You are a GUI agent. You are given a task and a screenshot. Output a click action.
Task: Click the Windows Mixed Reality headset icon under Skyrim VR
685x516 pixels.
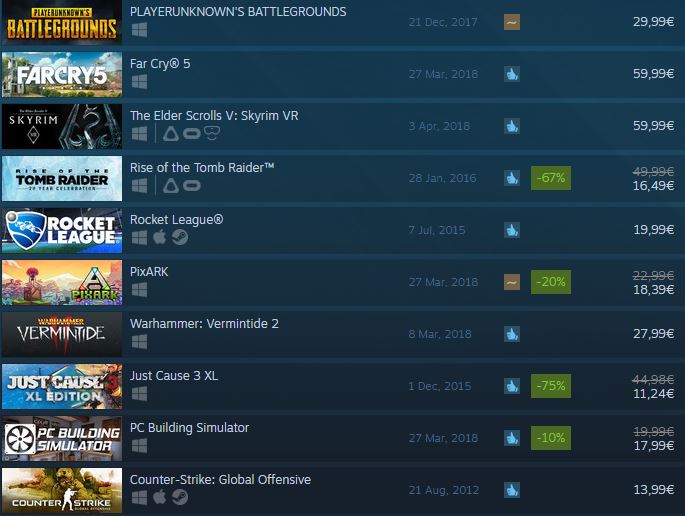211,133
